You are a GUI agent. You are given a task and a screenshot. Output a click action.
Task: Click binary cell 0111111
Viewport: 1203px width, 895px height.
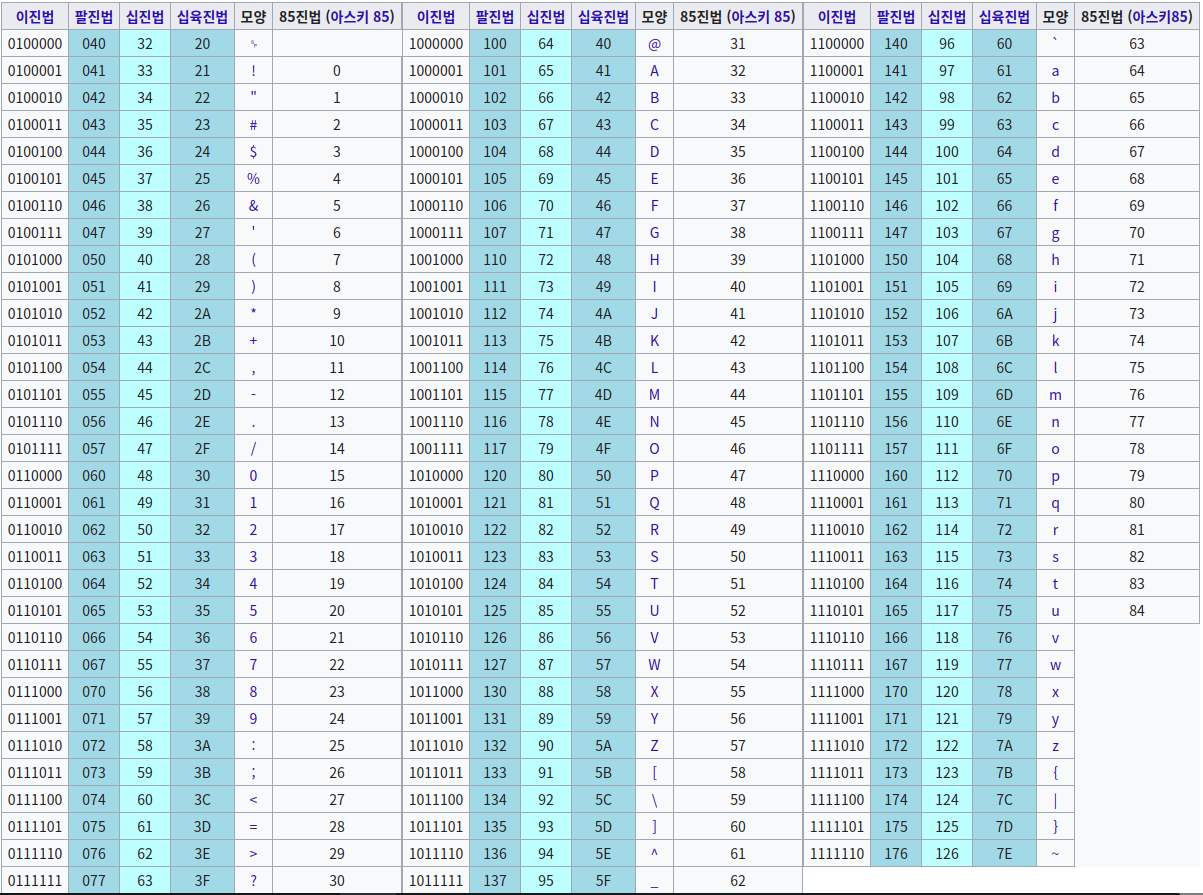point(35,881)
